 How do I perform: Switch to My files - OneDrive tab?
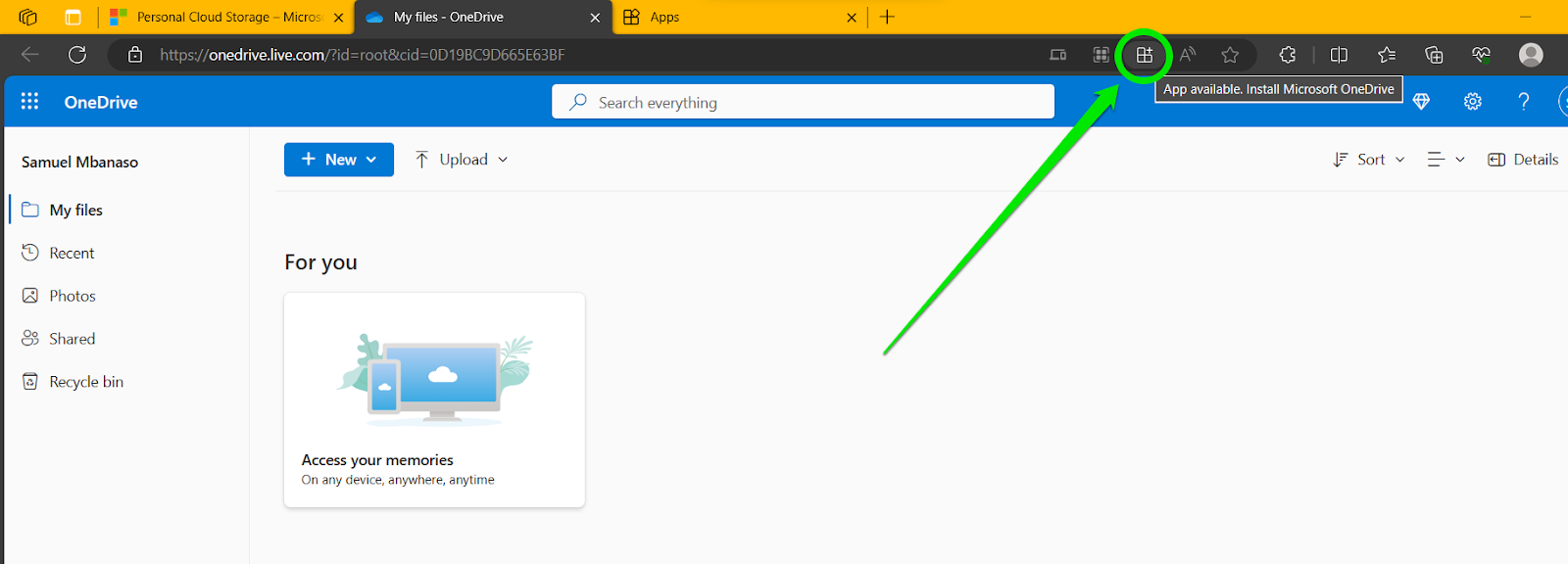[483, 17]
